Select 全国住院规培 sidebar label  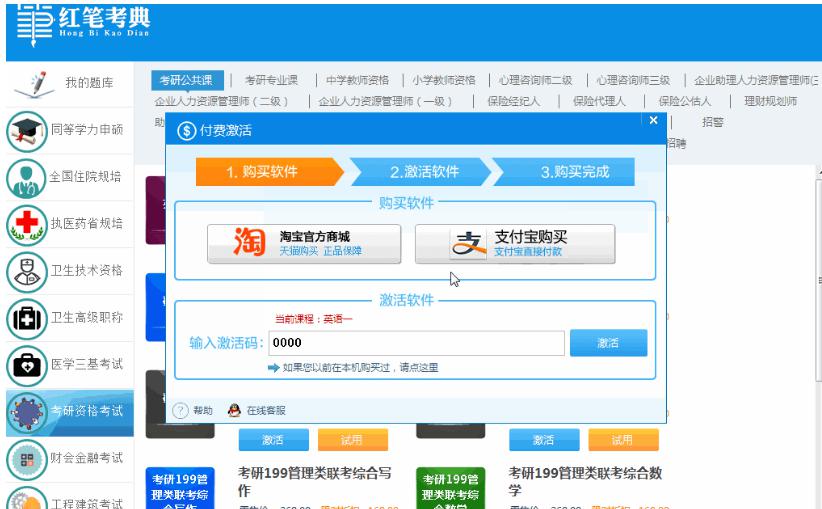[85, 177]
